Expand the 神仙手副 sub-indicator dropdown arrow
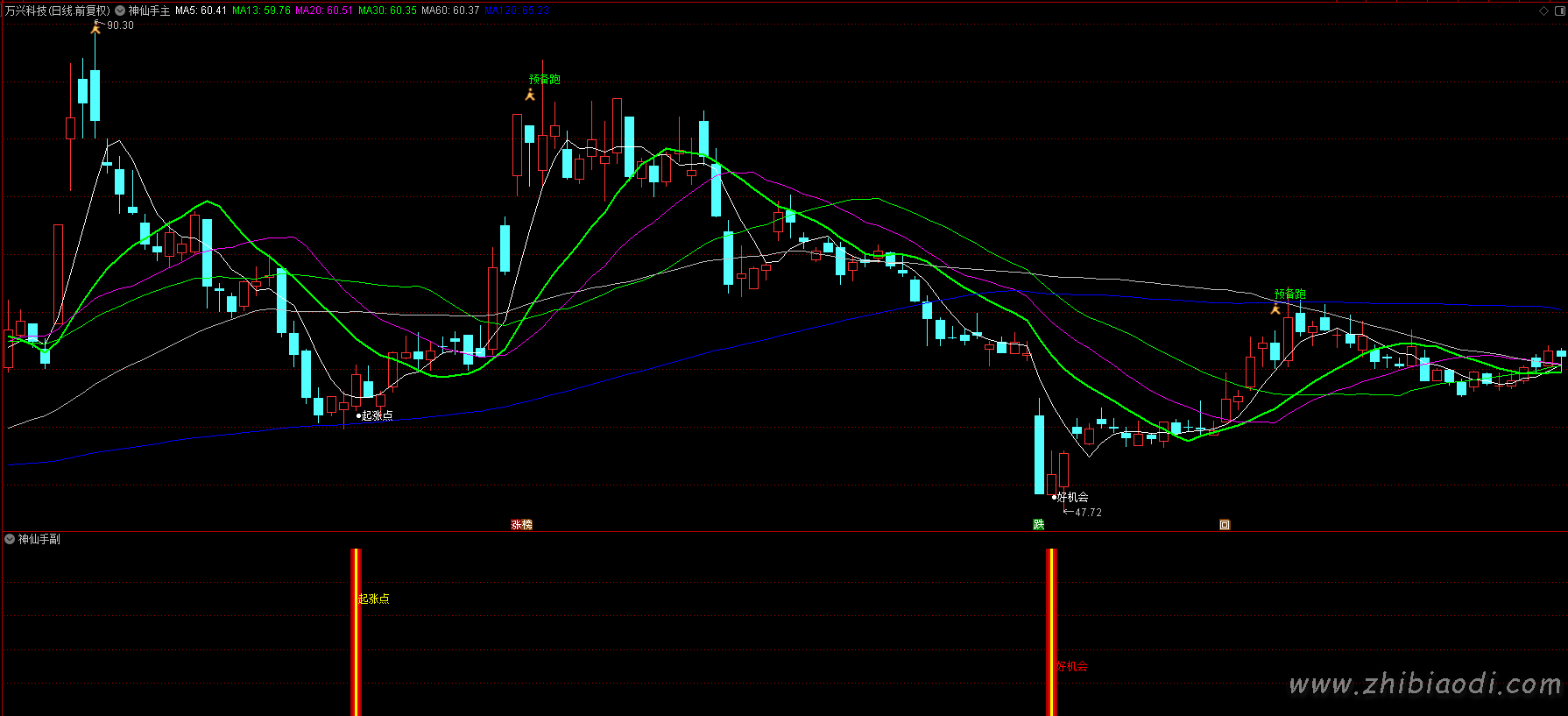This screenshot has height=716, width=1568. tap(10, 539)
